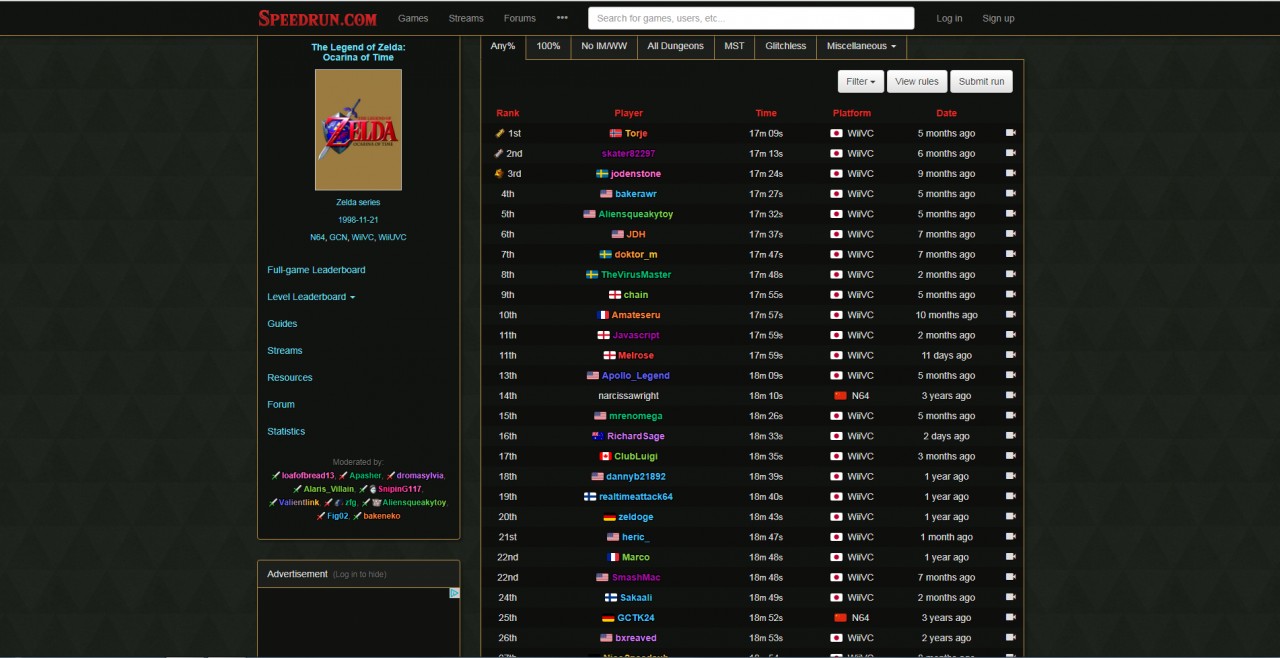Image resolution: width=1280 pixels, height=658 pixels.
Task: Click China platform flag in narcissawright's row
Action: point(840,396)
